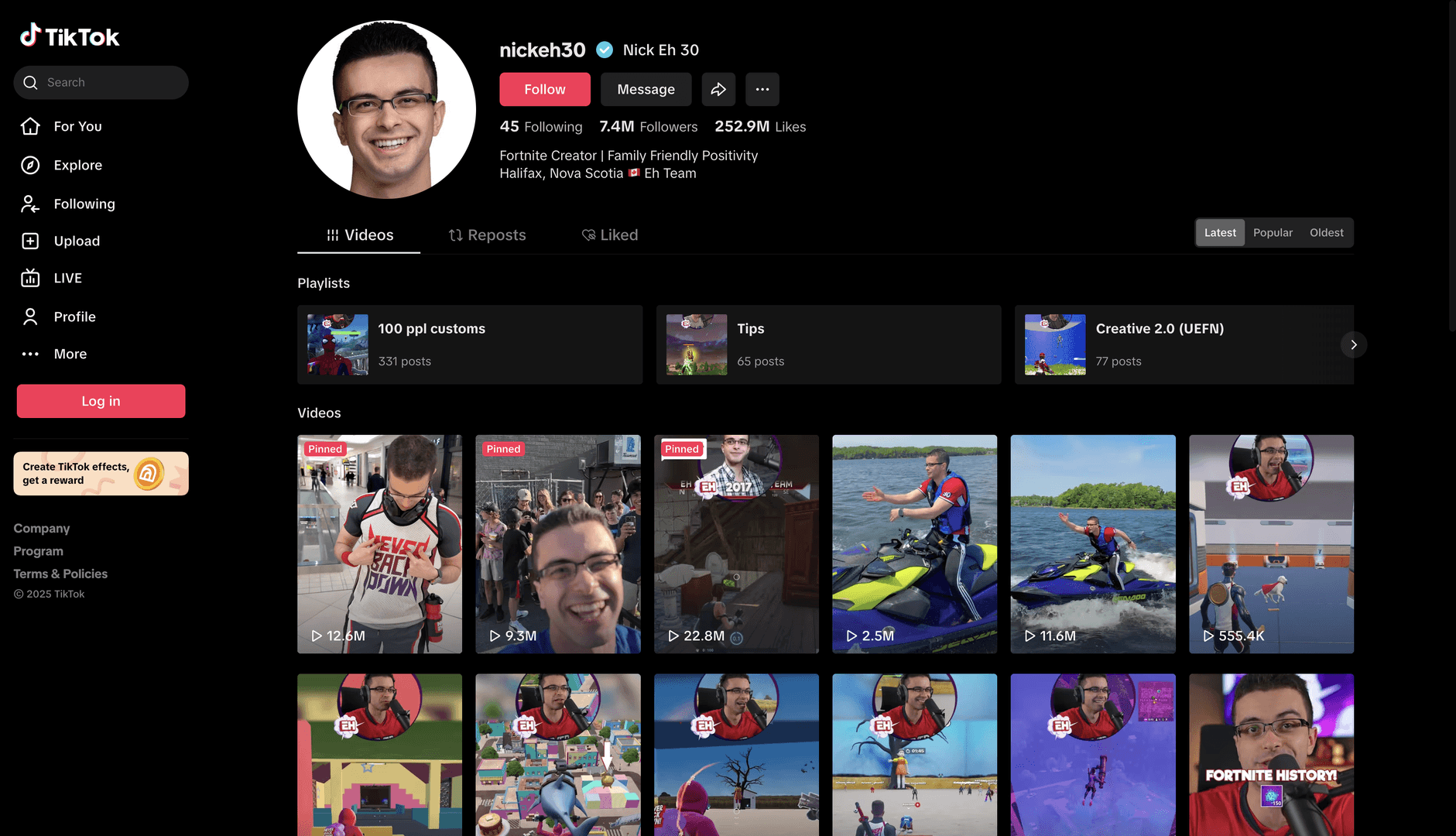1456x836 pixels.
Task: Switch to the Liked tab
Action: [x=610, y=235]
